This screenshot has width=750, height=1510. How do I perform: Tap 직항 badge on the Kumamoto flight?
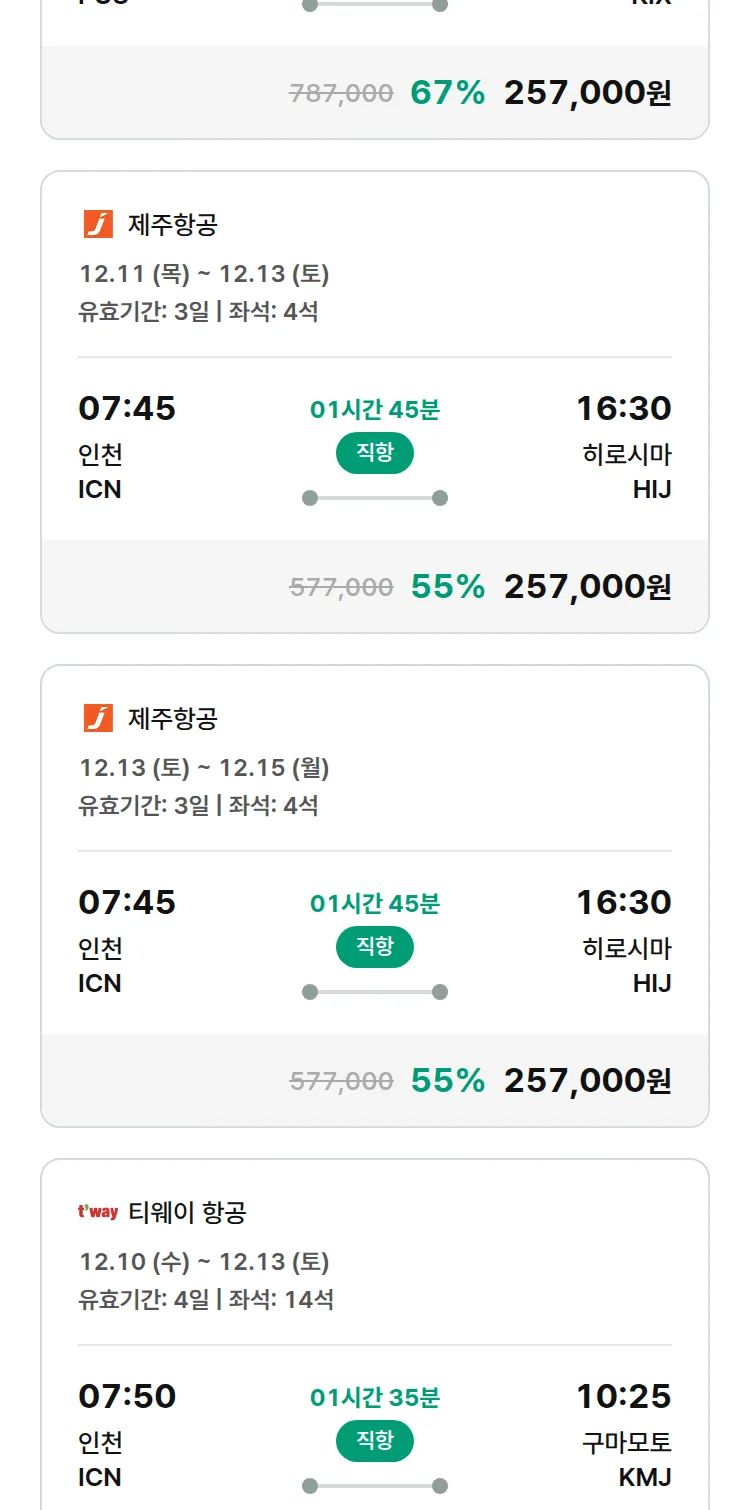tap(375, 1441)
